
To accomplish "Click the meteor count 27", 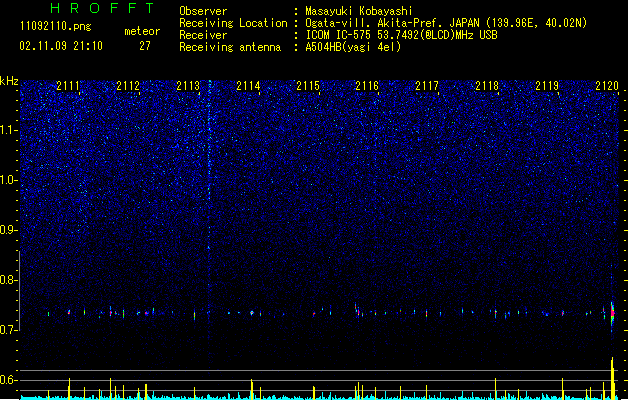I will coord(145,46).
